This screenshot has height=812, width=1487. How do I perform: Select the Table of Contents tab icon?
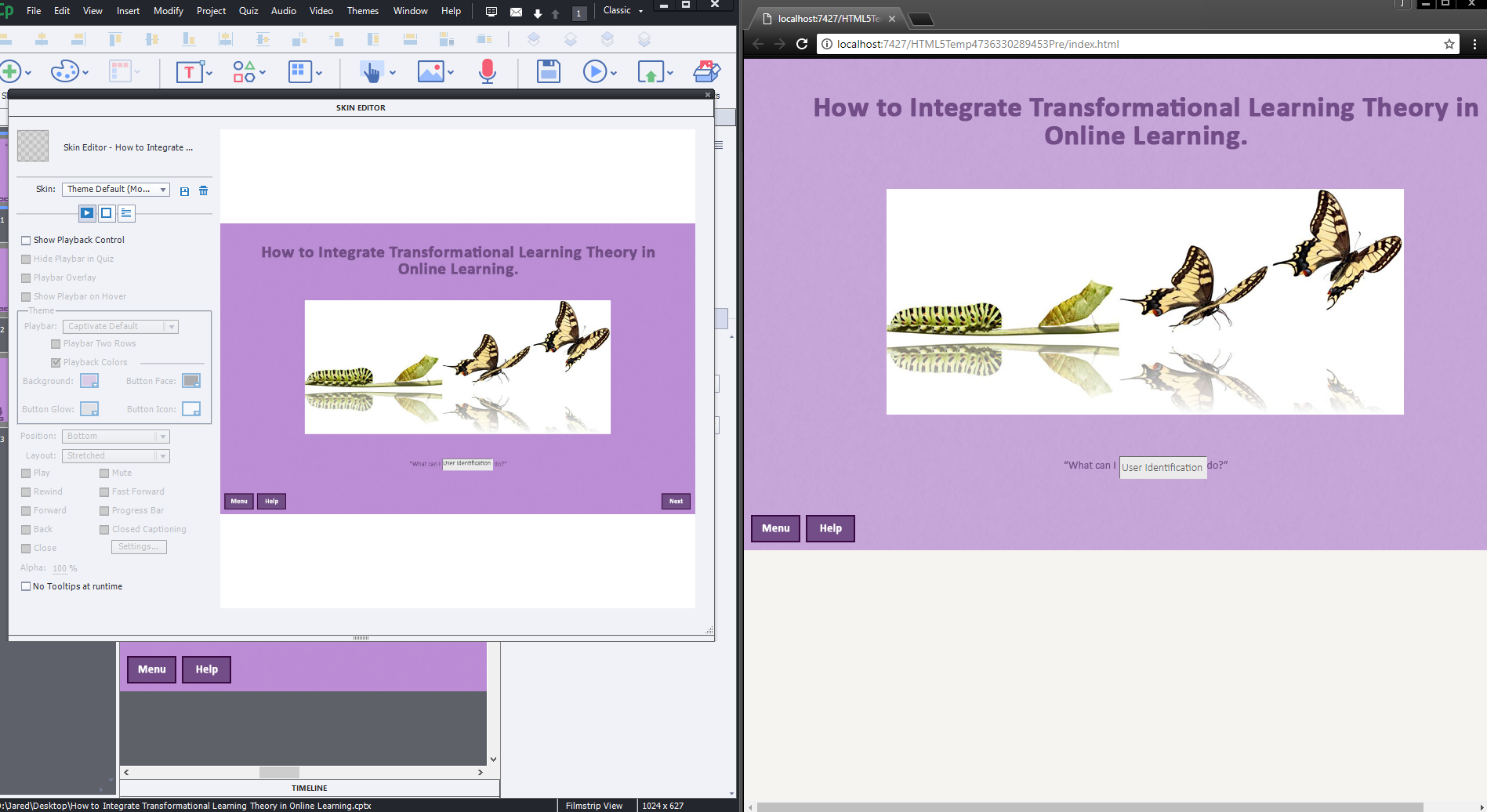[126, 212]
